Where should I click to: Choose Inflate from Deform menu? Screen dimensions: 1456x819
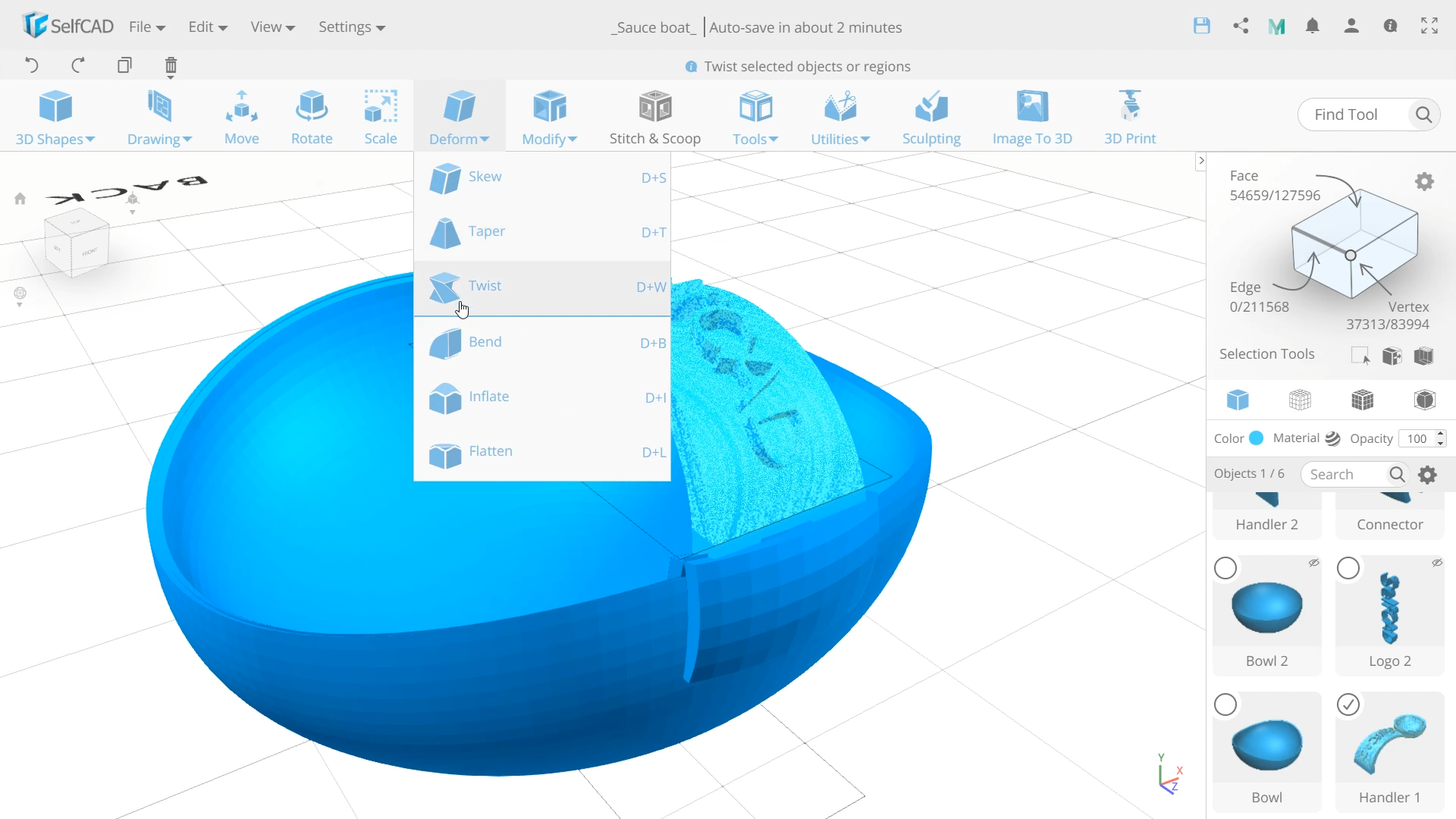(x=542, y=397)
